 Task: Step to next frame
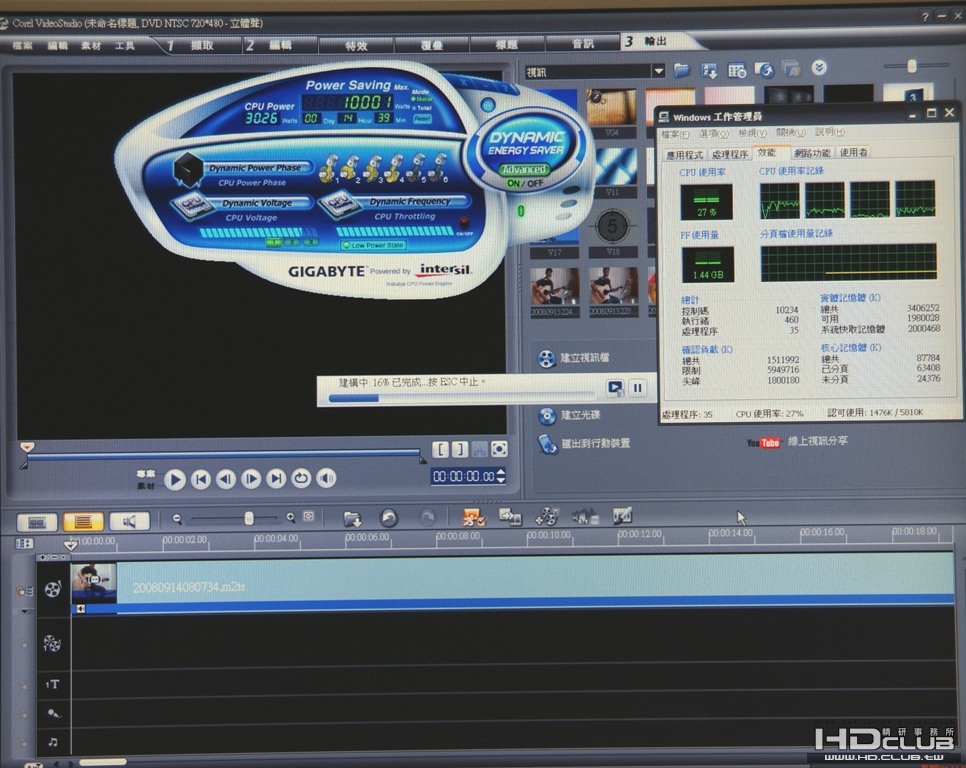click(x=251, y=479)
